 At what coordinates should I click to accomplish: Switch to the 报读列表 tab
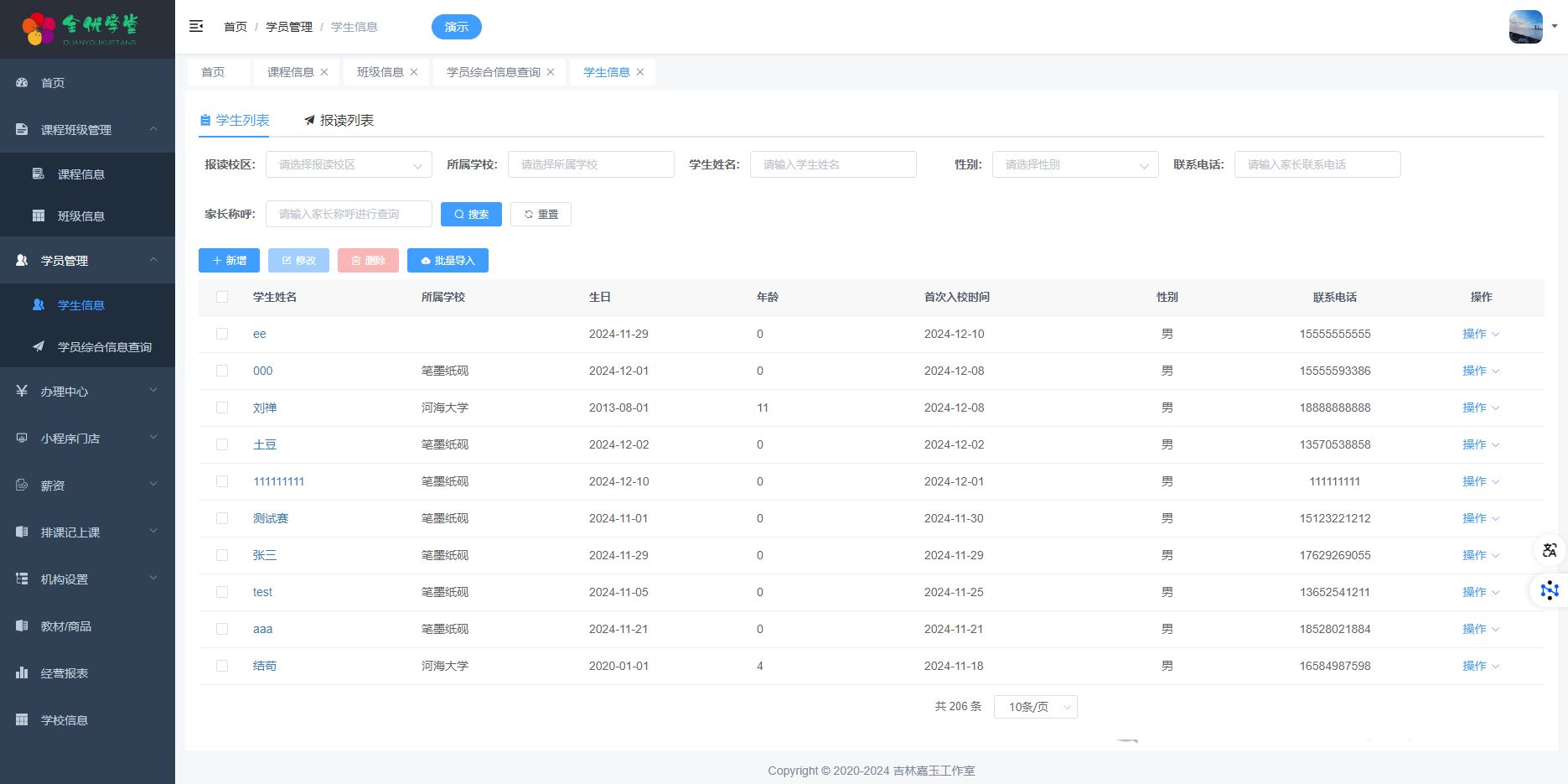coord(339,121)
